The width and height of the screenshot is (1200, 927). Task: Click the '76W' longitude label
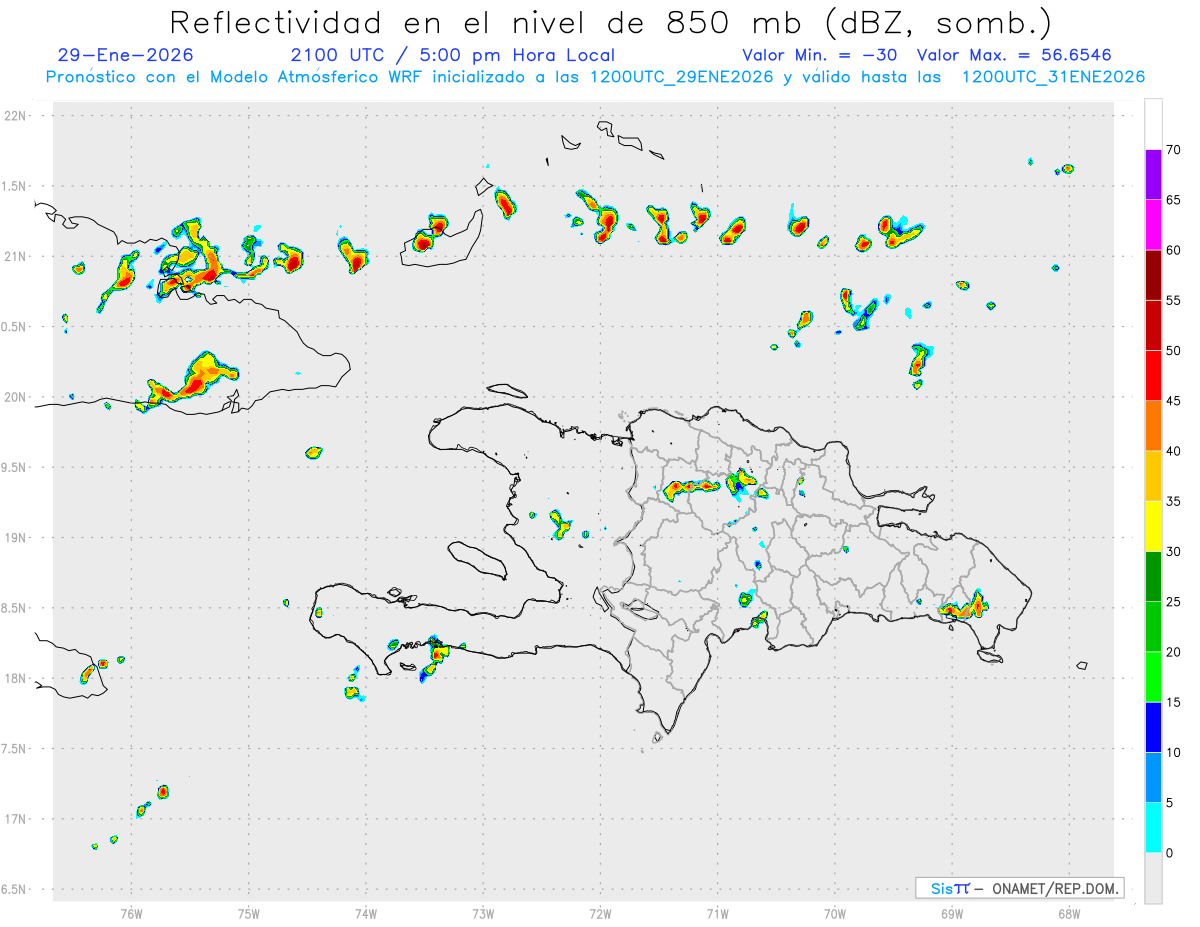(131, 913)
